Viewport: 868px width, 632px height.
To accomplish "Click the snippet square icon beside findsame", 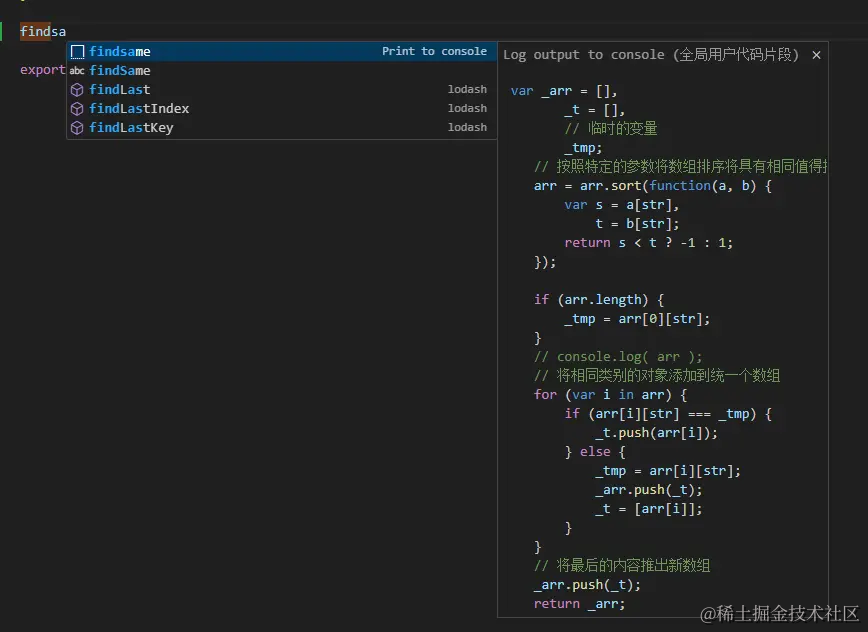I will 79,51.
